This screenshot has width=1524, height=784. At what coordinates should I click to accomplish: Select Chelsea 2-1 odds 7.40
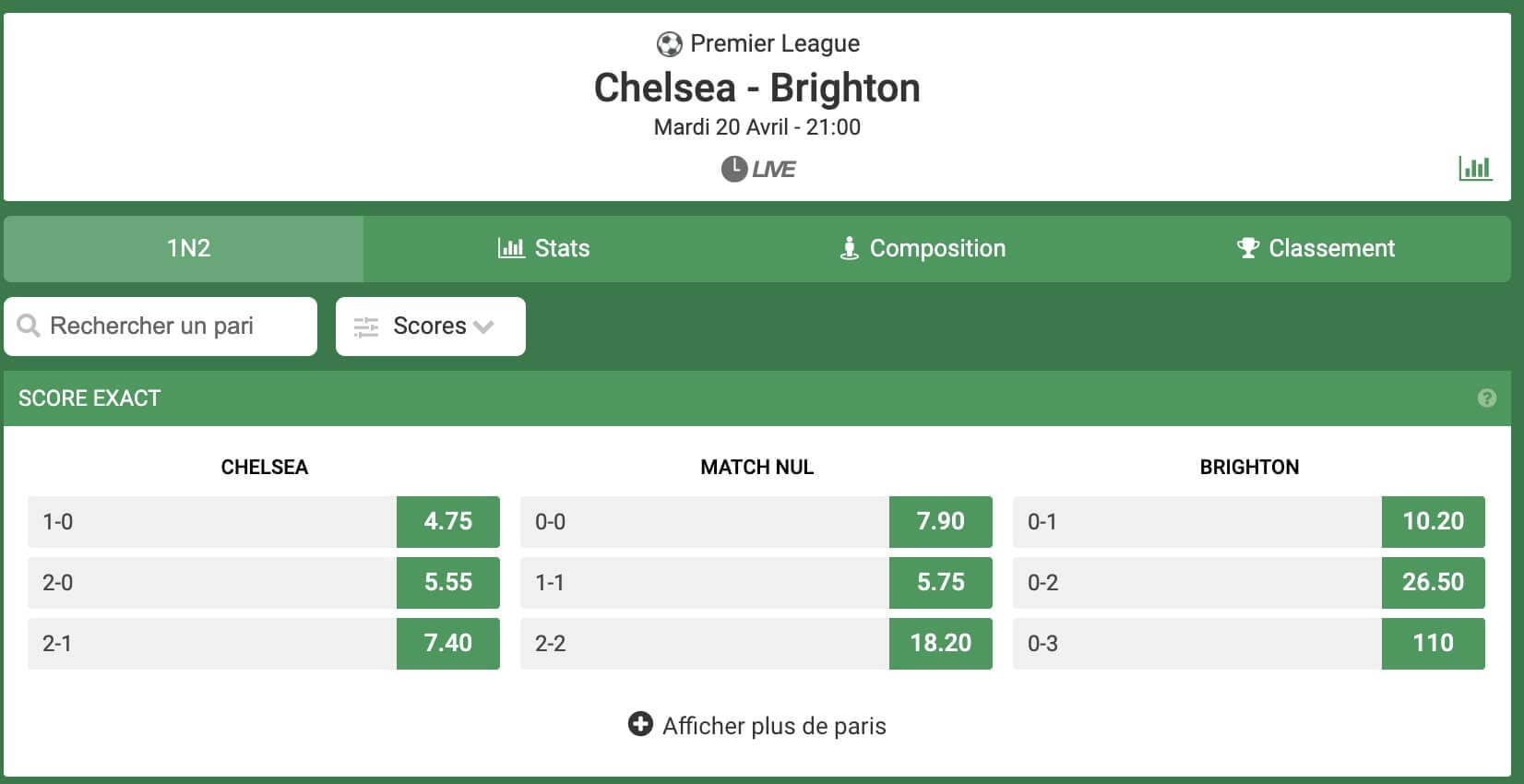448,644
